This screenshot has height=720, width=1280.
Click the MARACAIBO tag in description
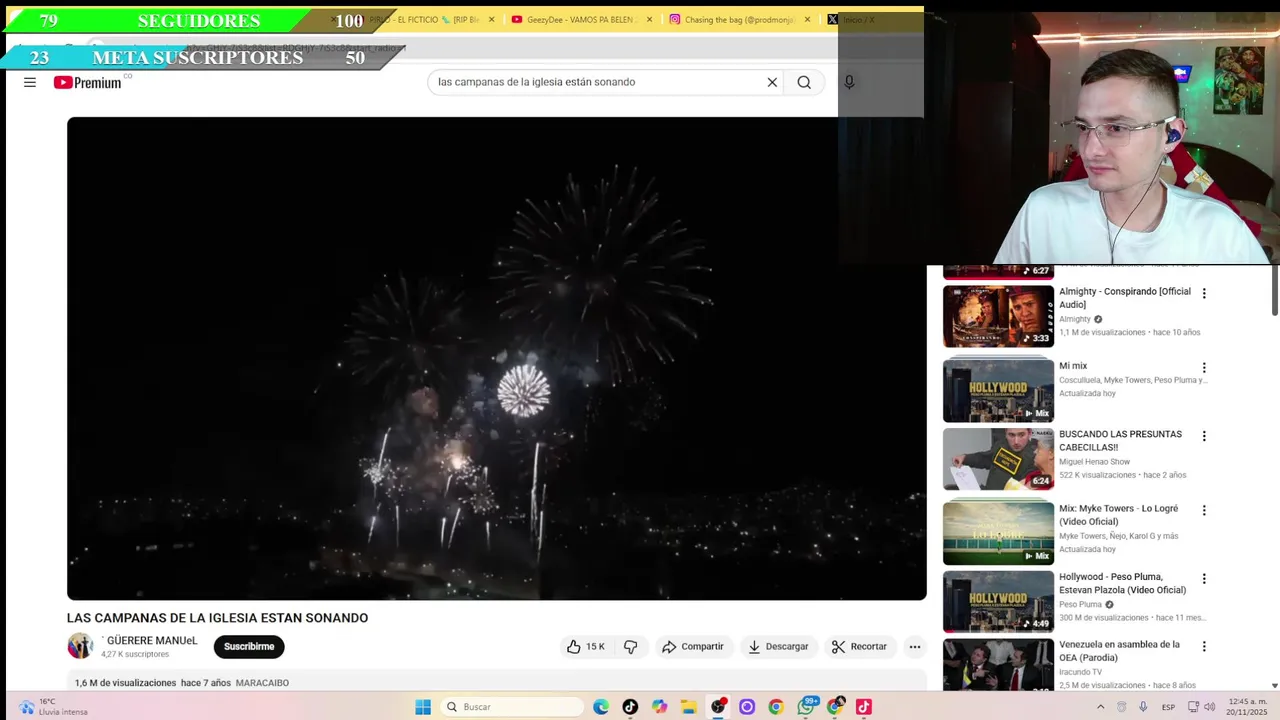click(262, 683)
